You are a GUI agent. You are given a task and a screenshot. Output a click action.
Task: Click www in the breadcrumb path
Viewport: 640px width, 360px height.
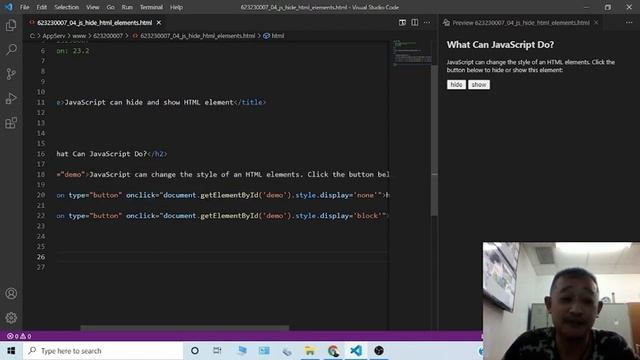tap(79, 36)
